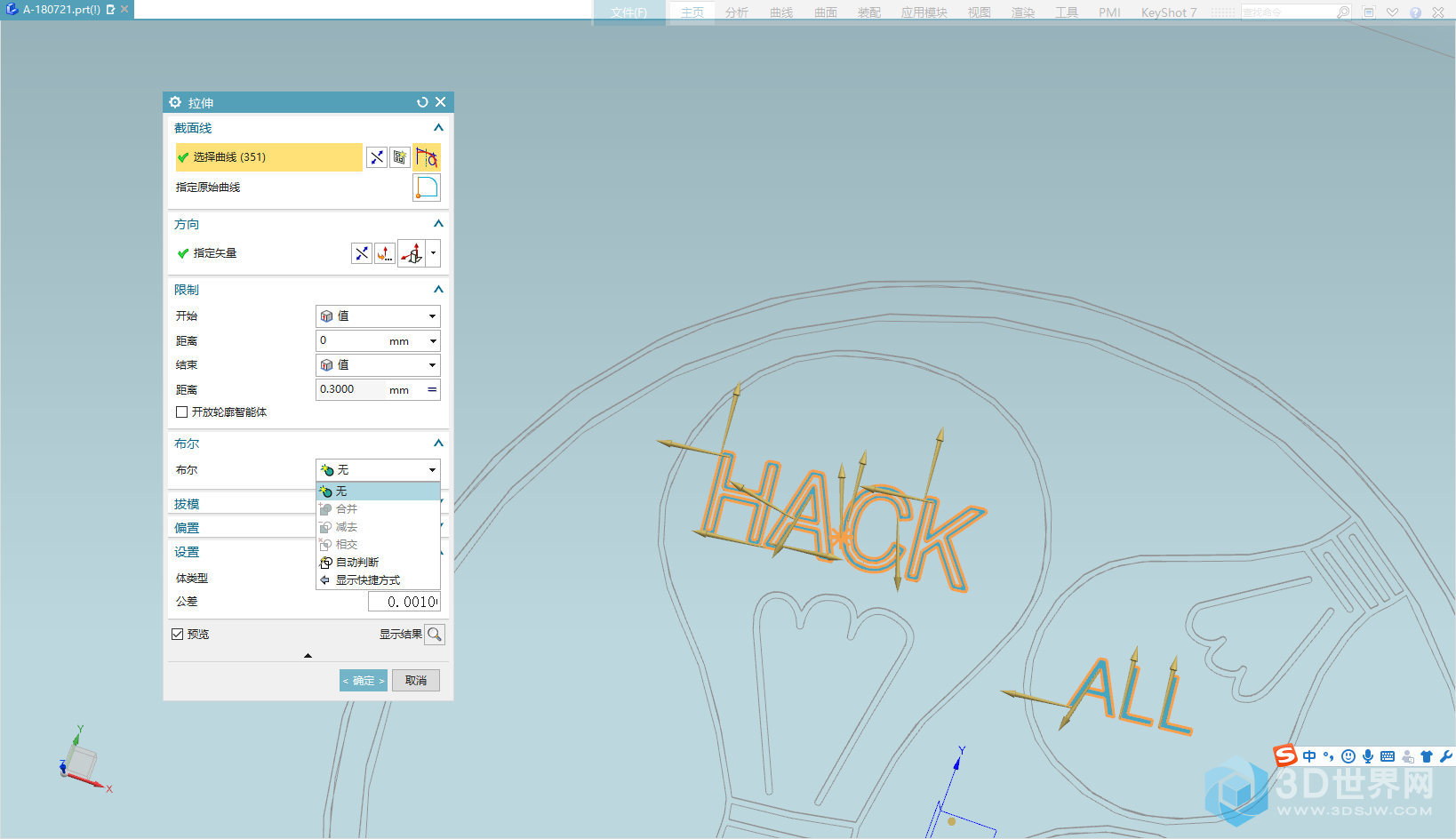1456x839 pixels.
Task: Choose 减去 in the boolean list
Action: pos(379,527)
